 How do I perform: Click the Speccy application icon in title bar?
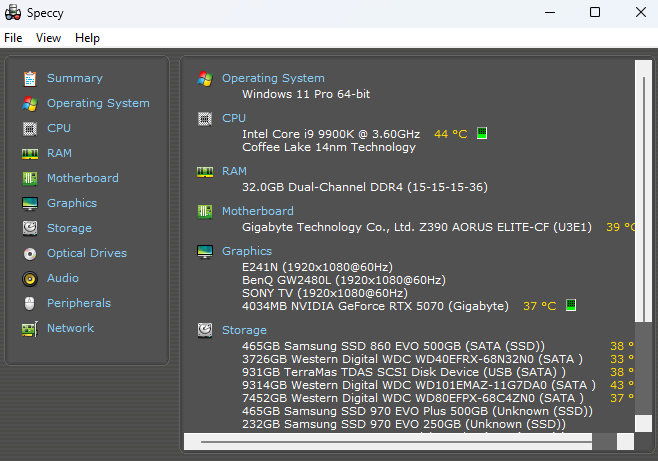click(13, 13)
